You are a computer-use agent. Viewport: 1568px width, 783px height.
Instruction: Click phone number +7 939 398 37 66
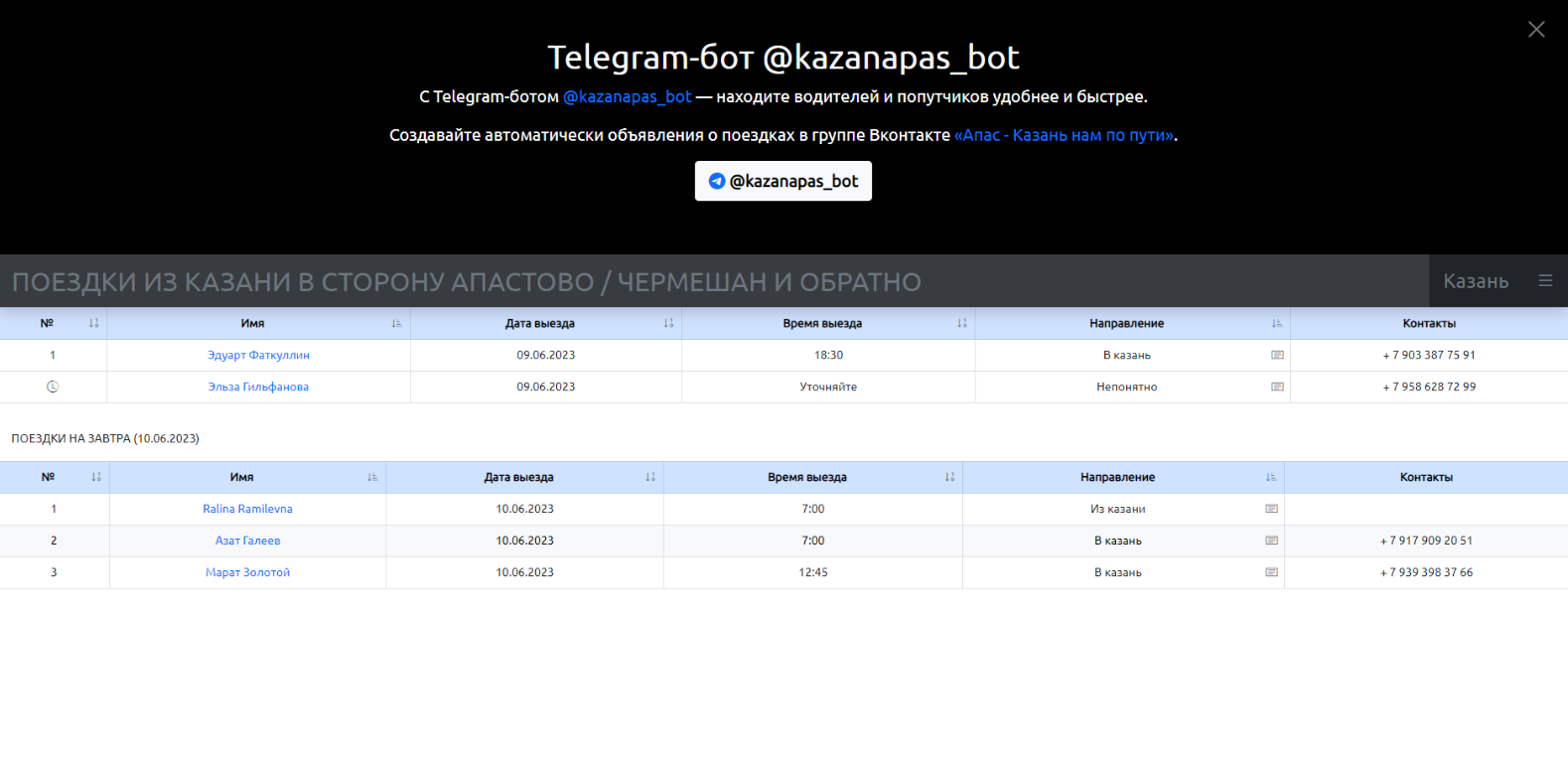1426,572
